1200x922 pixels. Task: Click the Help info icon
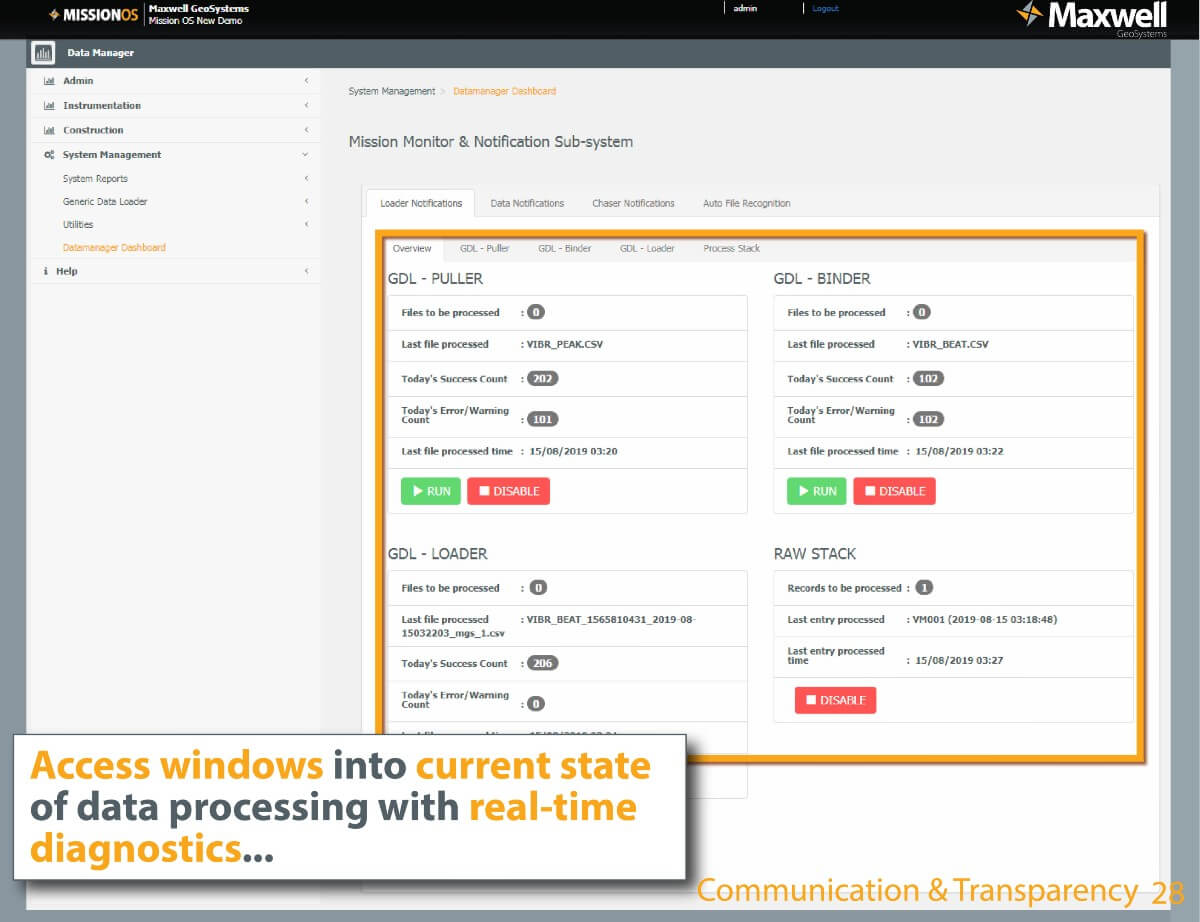tap(46, 271)
